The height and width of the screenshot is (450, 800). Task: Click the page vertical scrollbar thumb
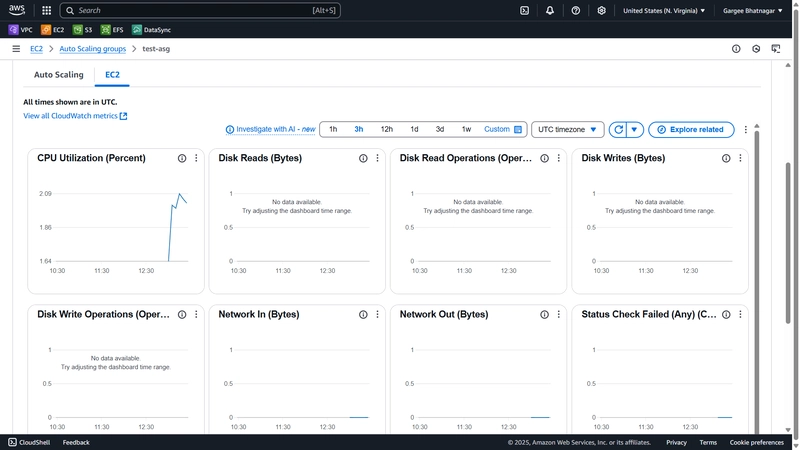[788, 242]
